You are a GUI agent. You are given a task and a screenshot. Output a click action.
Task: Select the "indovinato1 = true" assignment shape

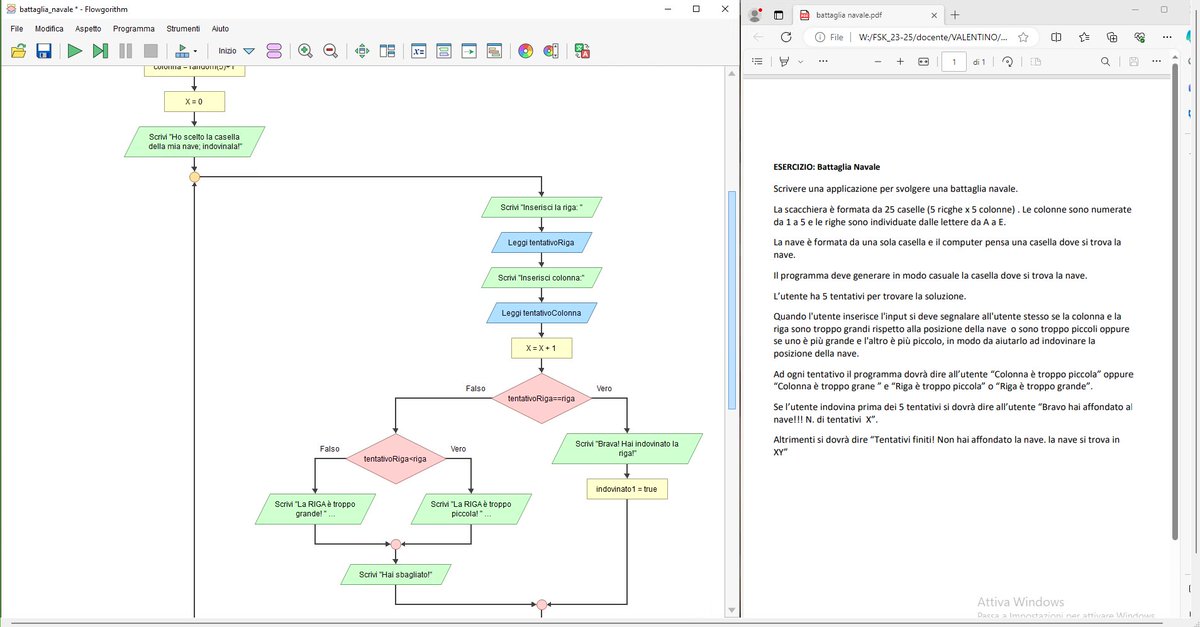coord(627,489)
